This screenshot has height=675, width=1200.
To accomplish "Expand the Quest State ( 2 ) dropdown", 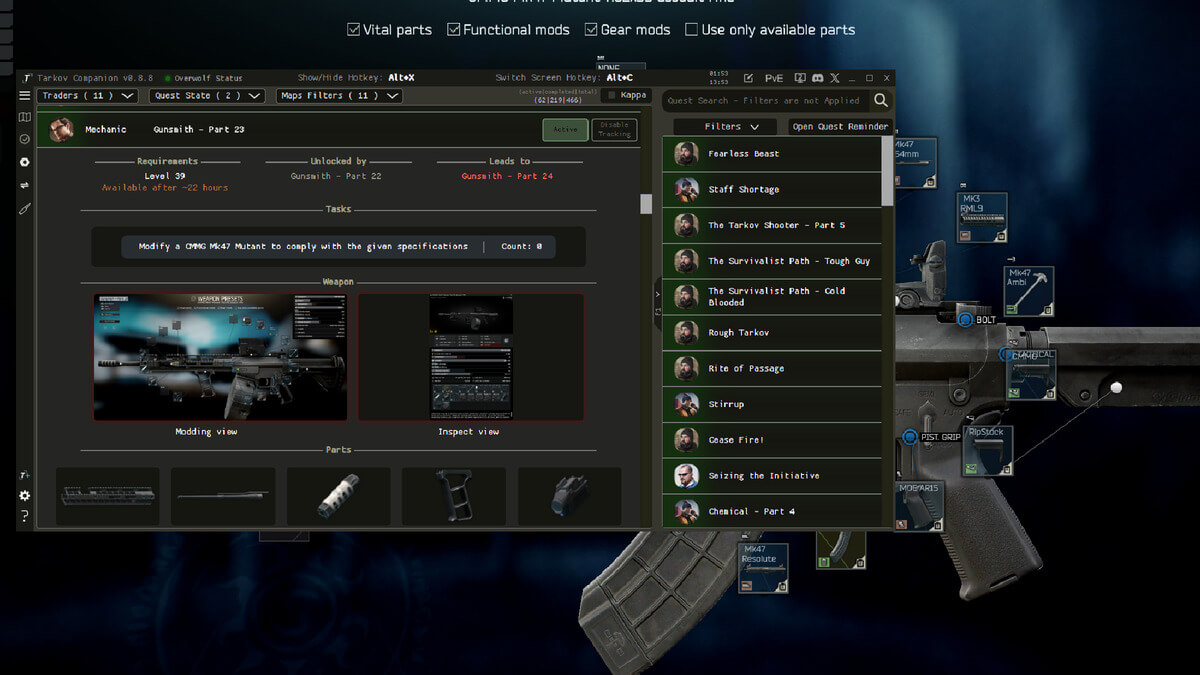I will pos(207,96).
